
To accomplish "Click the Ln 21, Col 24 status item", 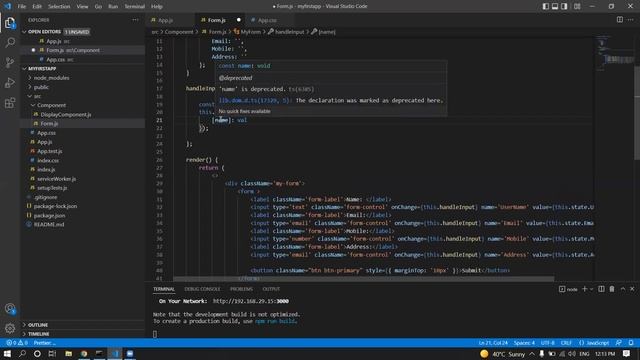I will (x=493, y=343).
